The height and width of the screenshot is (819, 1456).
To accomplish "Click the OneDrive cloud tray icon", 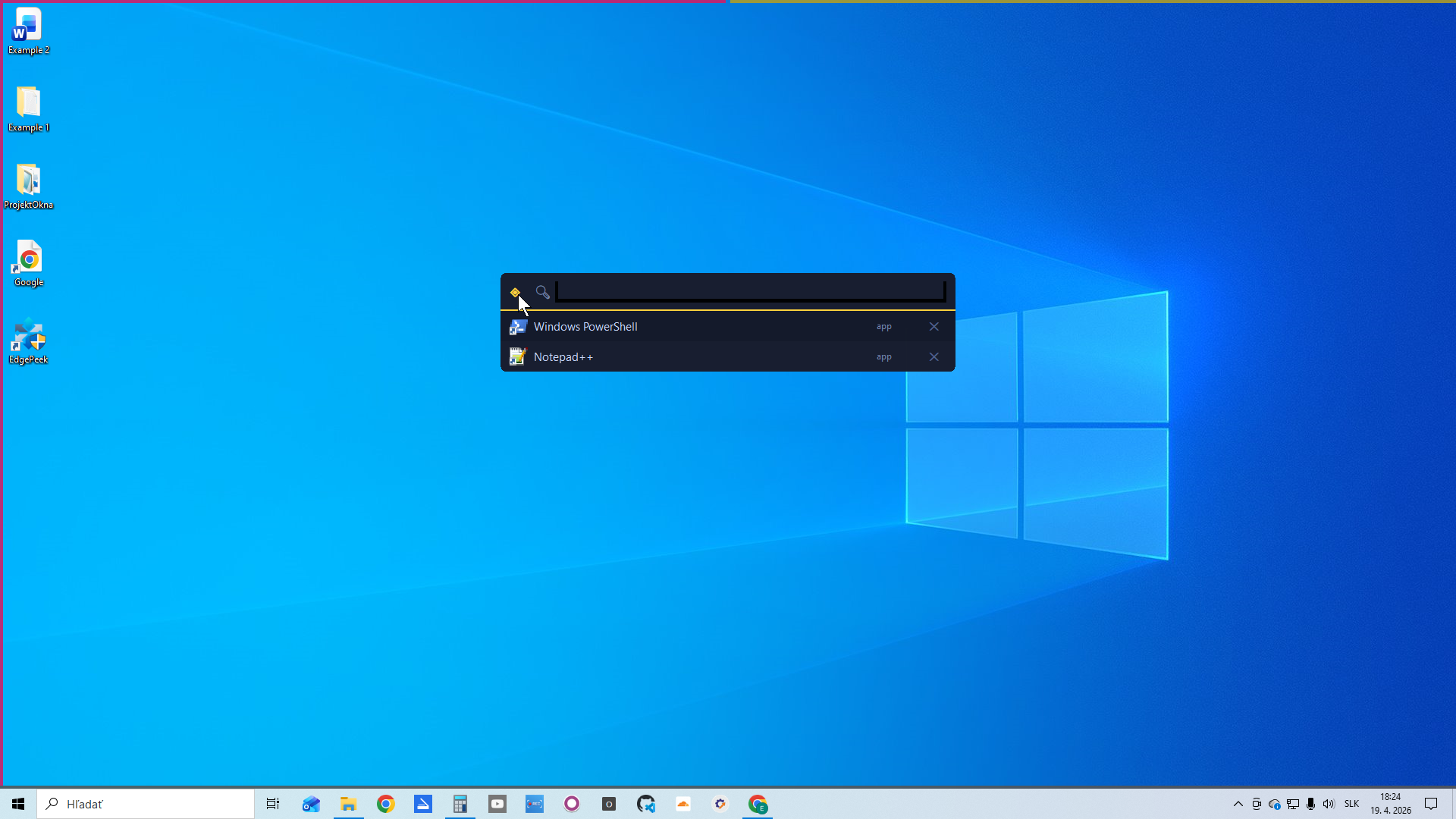I will coord(1275,804).
